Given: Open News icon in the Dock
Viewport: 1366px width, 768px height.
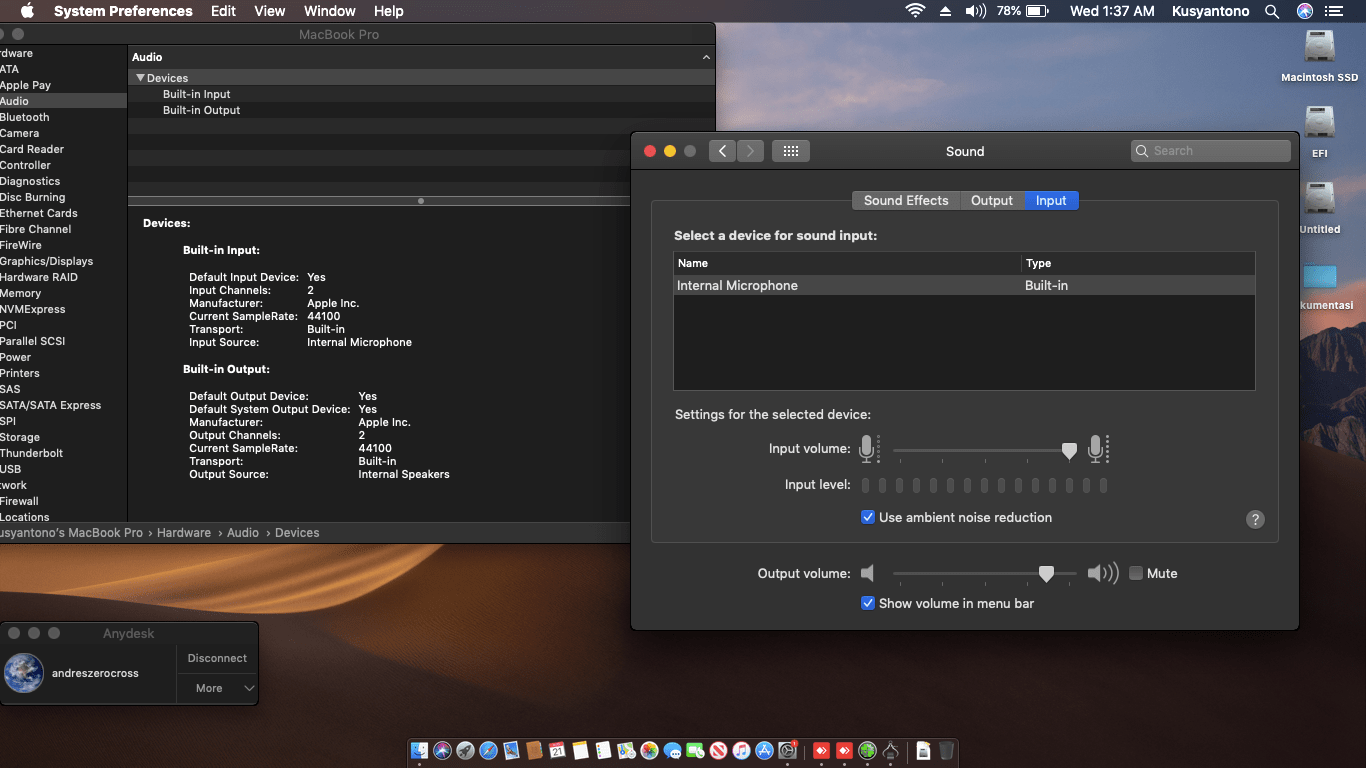Looking at the screenshot, I should pyautogui.click(x=719, y=750).
